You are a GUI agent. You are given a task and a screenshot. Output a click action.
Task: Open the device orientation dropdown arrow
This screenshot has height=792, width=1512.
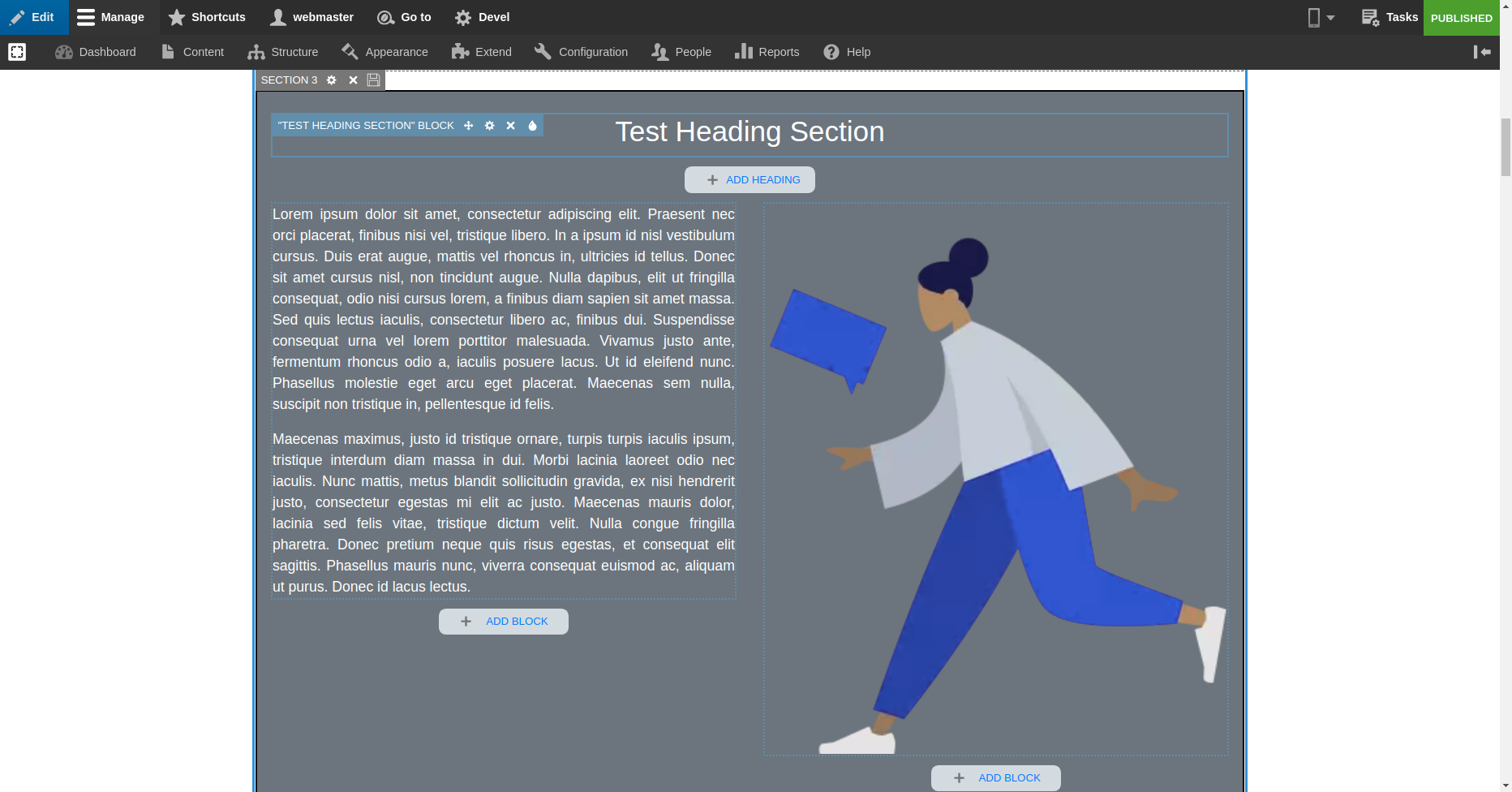pos(1331,17)
